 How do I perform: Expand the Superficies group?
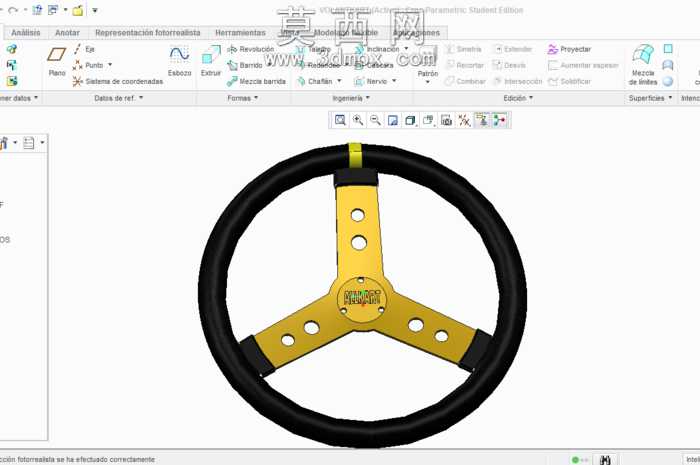coord(650,98)
